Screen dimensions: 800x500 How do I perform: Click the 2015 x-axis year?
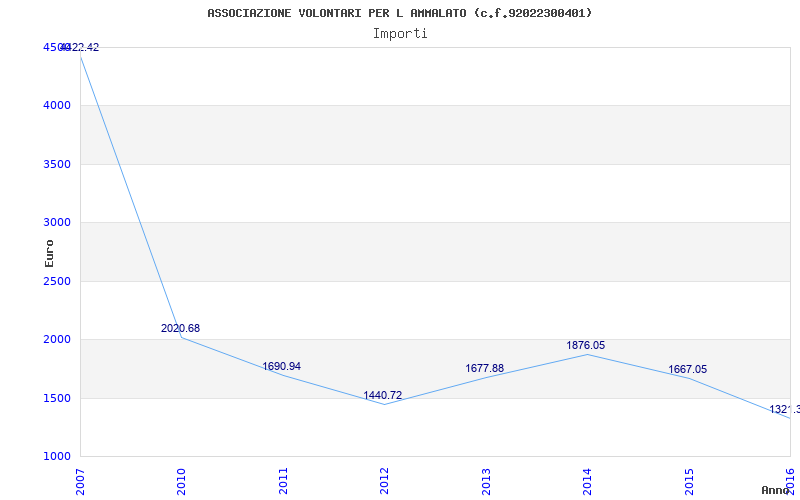click(689, 481)
